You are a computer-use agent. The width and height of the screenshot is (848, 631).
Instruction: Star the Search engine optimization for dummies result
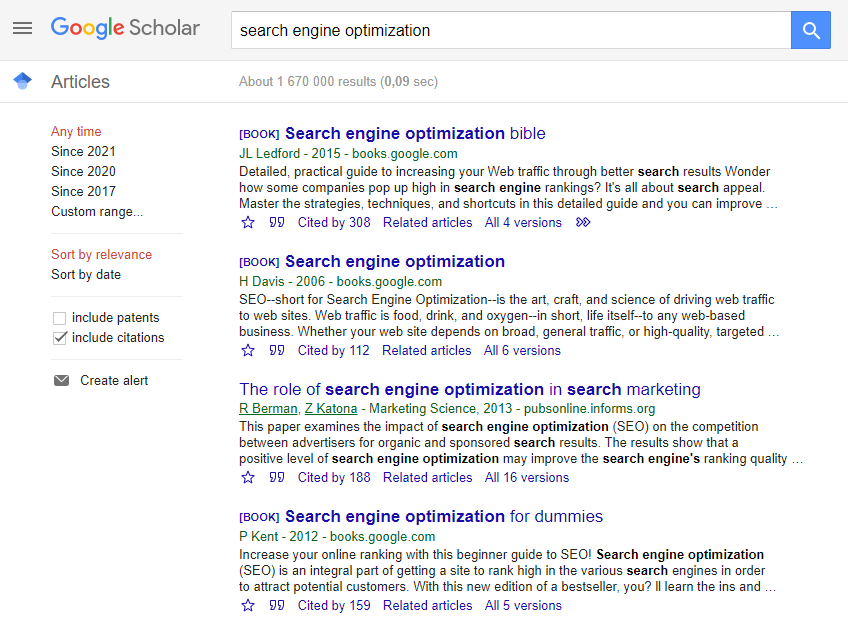[249, 606]
